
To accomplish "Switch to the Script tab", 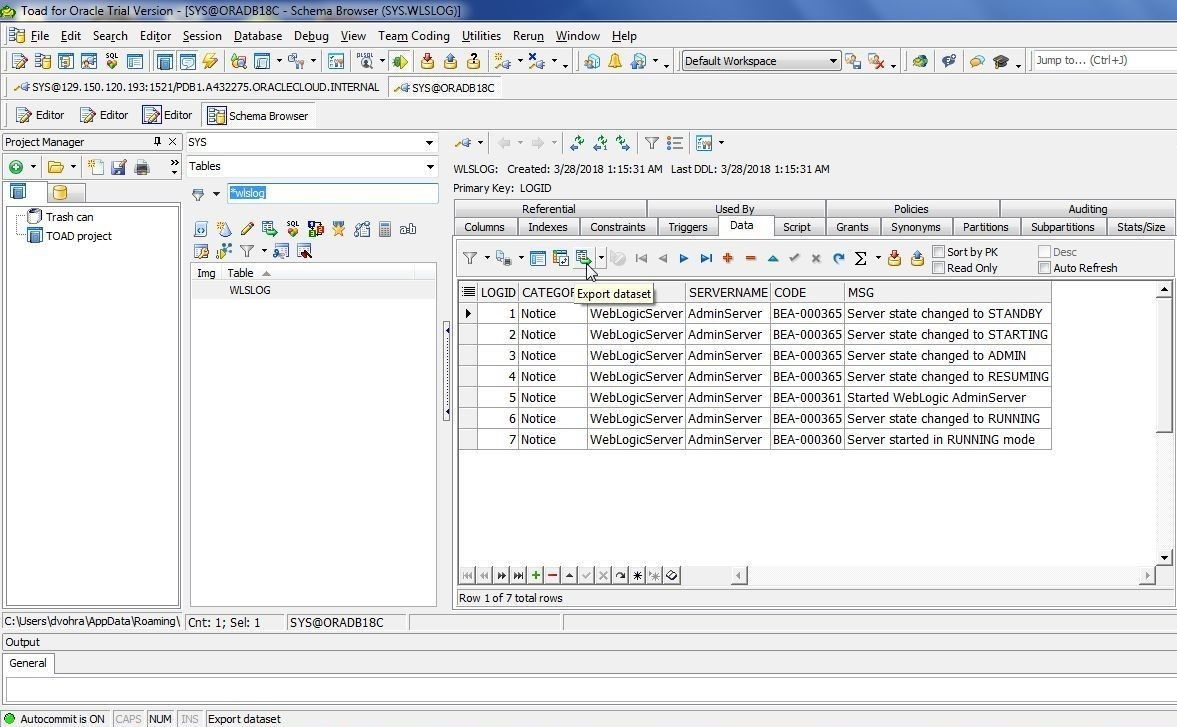I will click(796, 227).
